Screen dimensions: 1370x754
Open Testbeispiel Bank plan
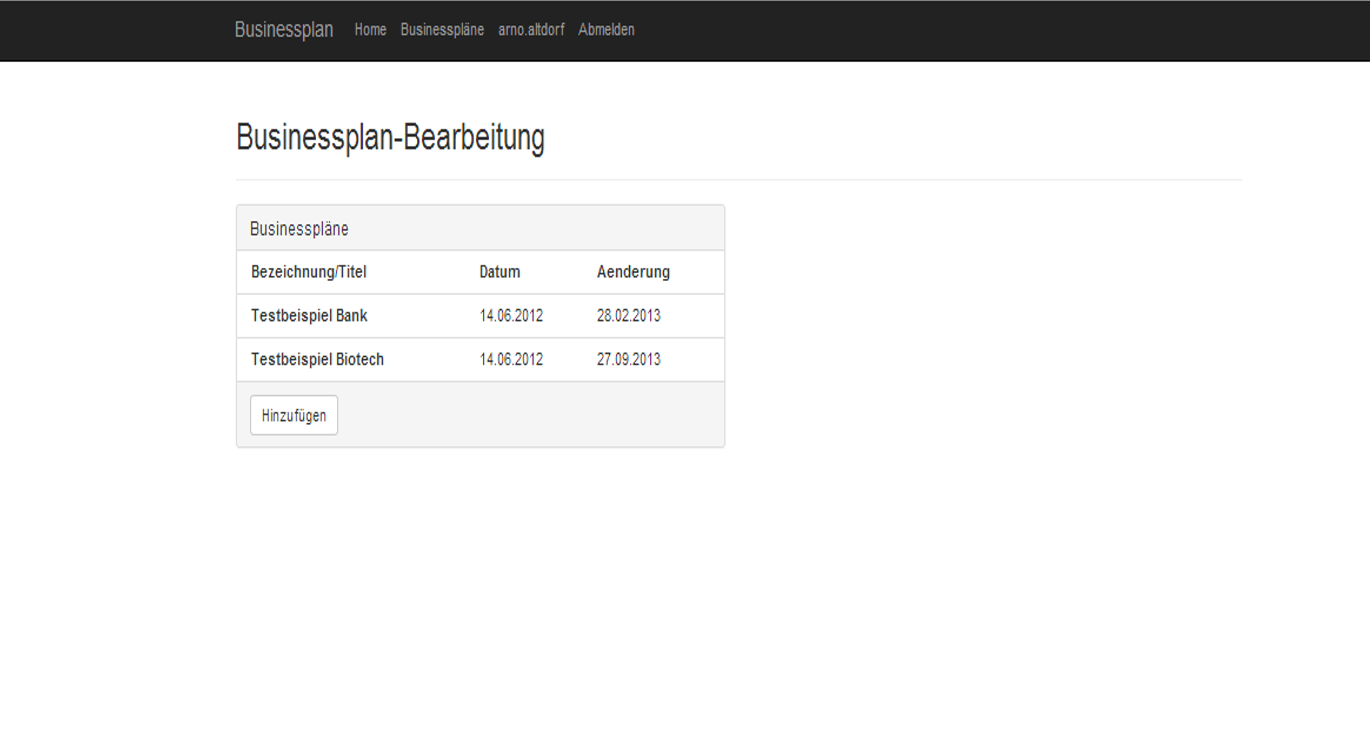click(309, 316)
